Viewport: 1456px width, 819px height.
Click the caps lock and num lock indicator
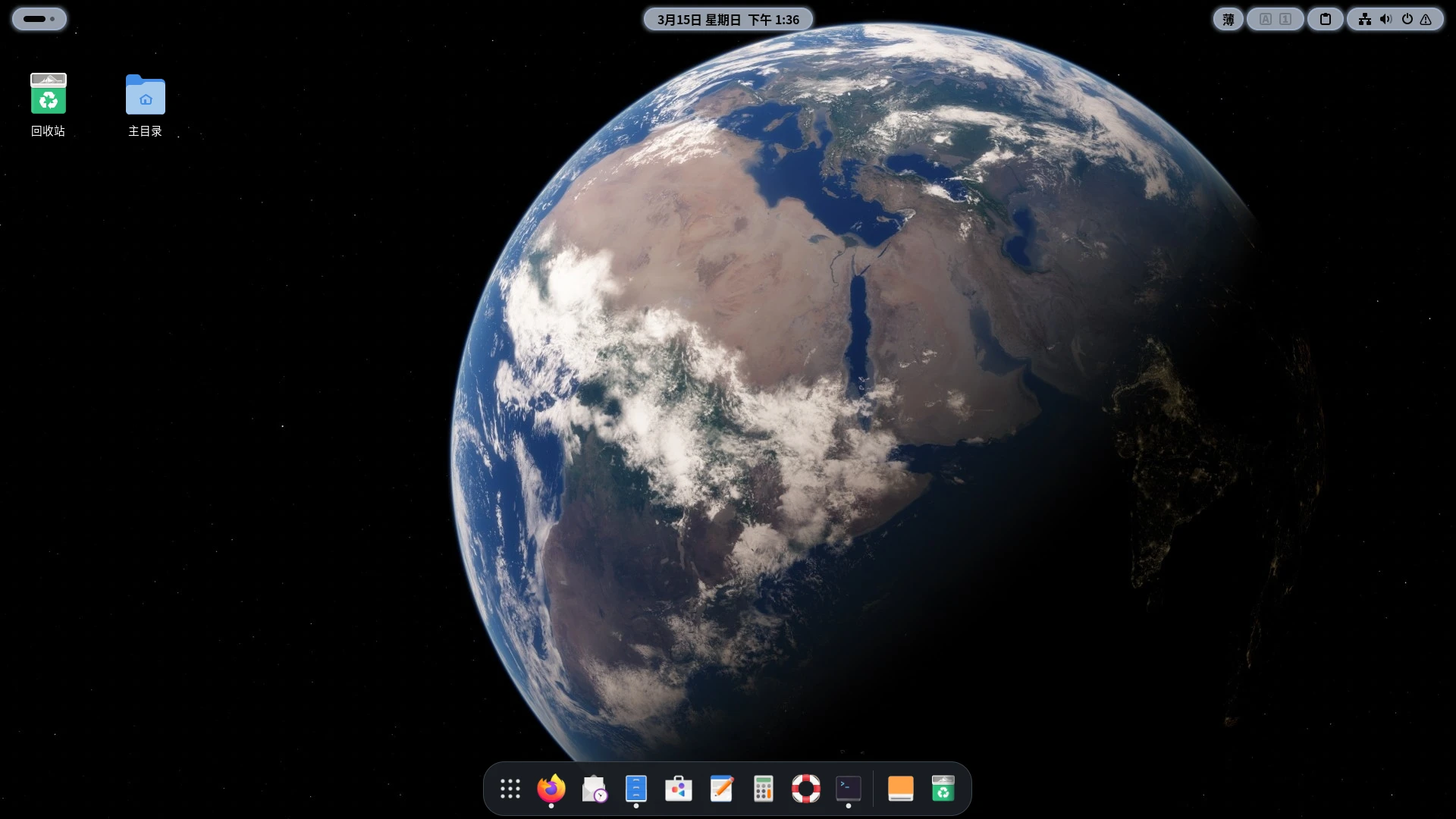point(1276,20)
